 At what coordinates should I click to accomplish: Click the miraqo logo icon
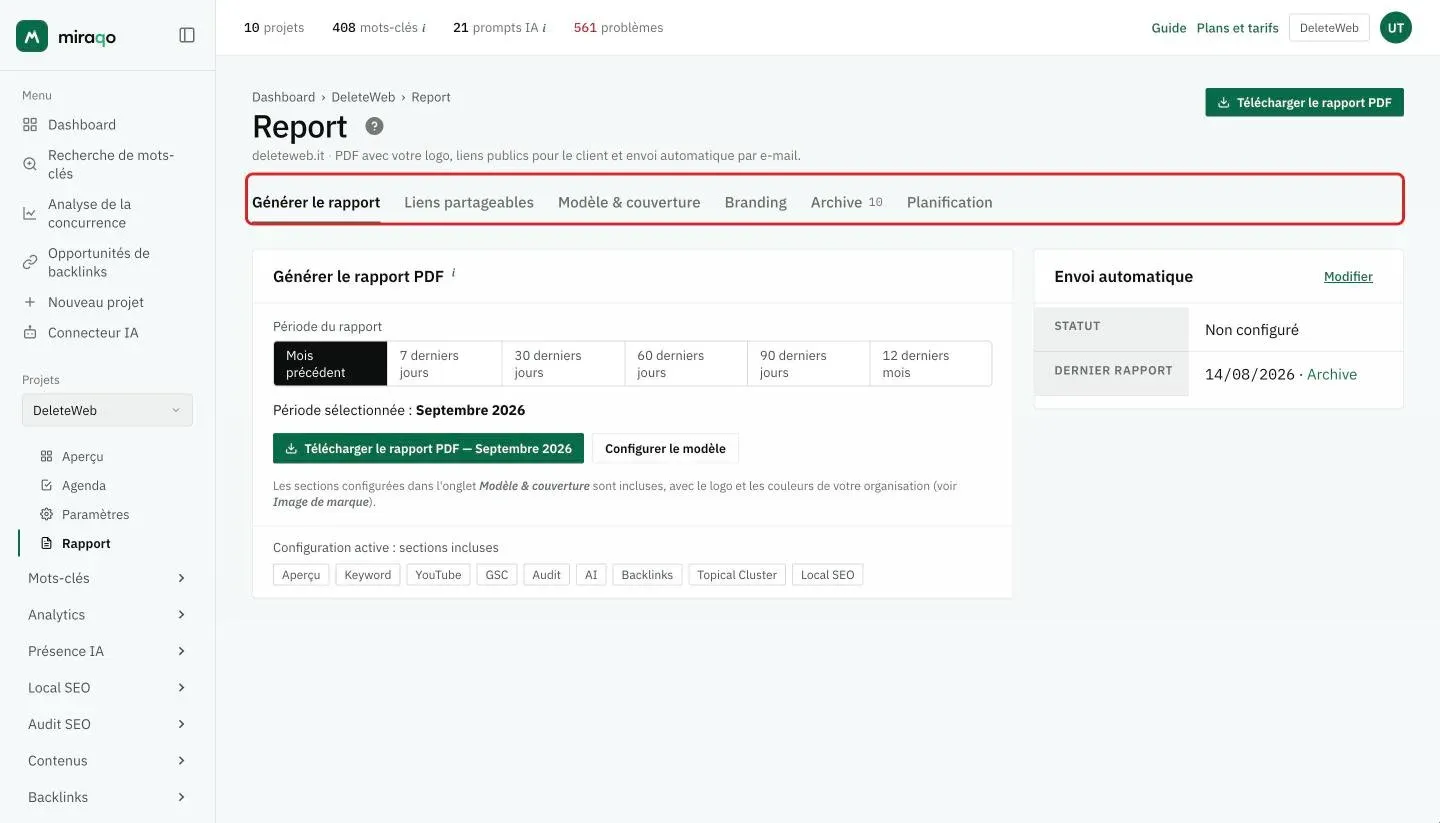(x=32, y=36)
